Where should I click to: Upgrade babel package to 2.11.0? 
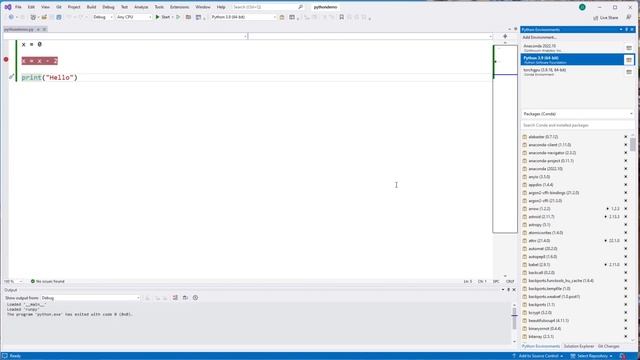(x=605, y=264)
